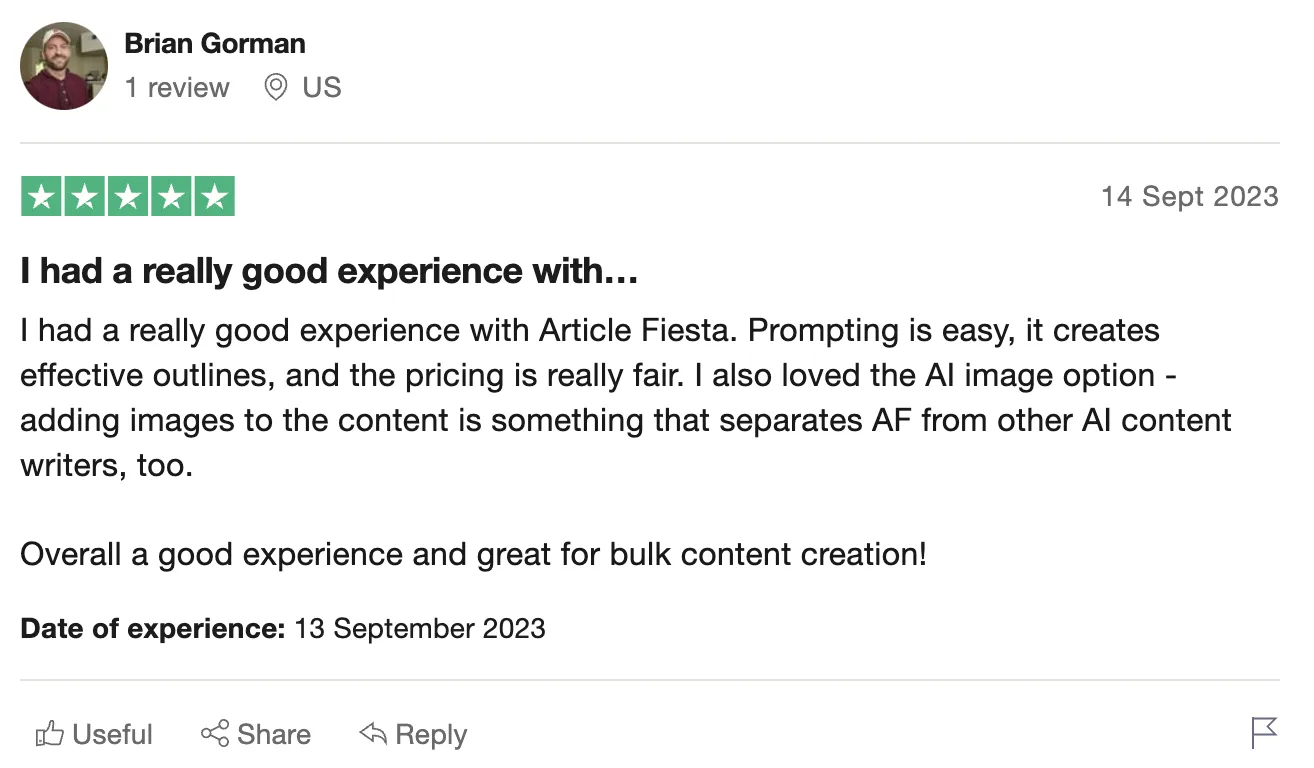Click the review date 14 Sept 2023

(x=1189, y=196)
